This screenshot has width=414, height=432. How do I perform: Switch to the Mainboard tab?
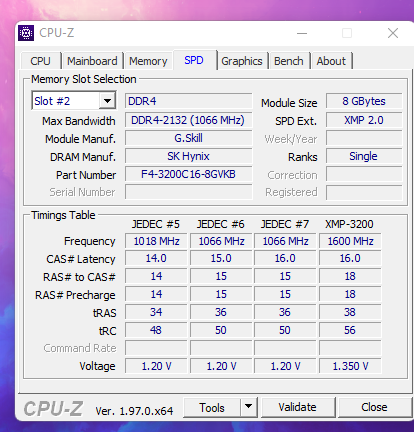[x=92, y=61]
